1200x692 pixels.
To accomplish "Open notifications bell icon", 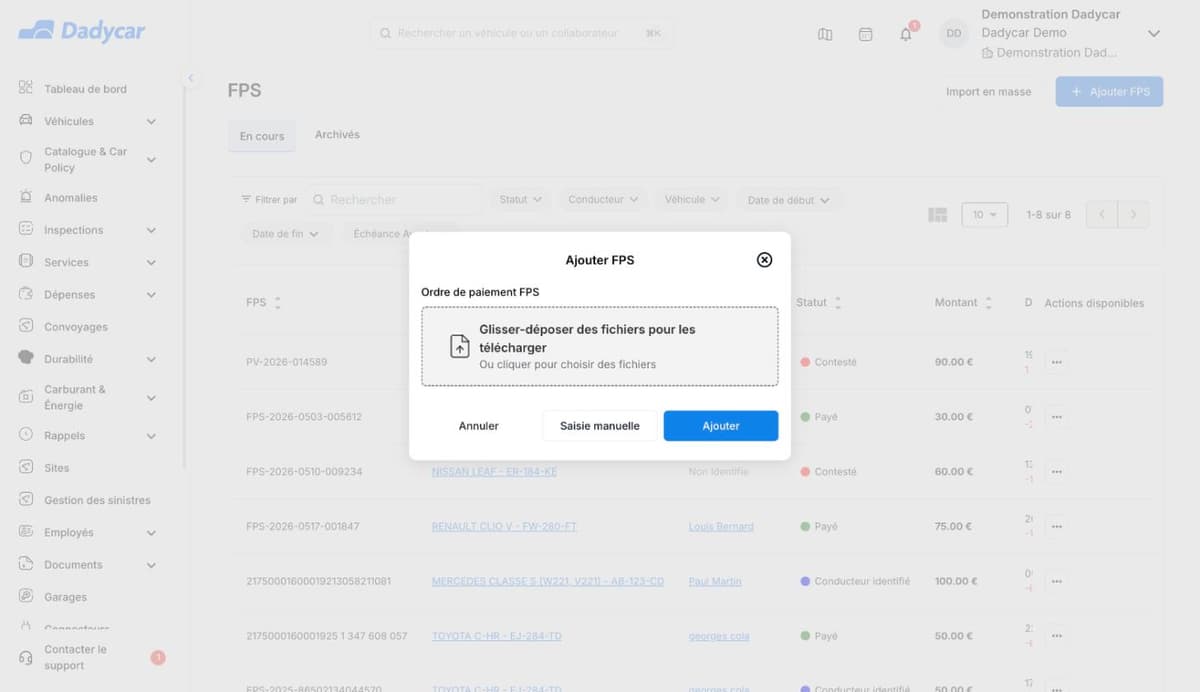I will [906, 34].
